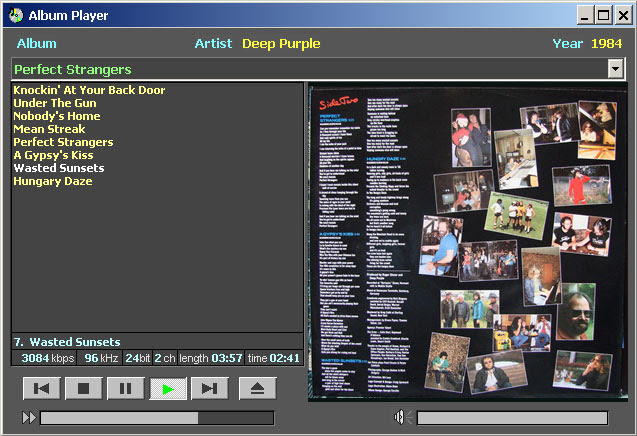This screenshot has height=436, width=637.
Task: Click the 2 ch channels field
Action: [165, 358]
